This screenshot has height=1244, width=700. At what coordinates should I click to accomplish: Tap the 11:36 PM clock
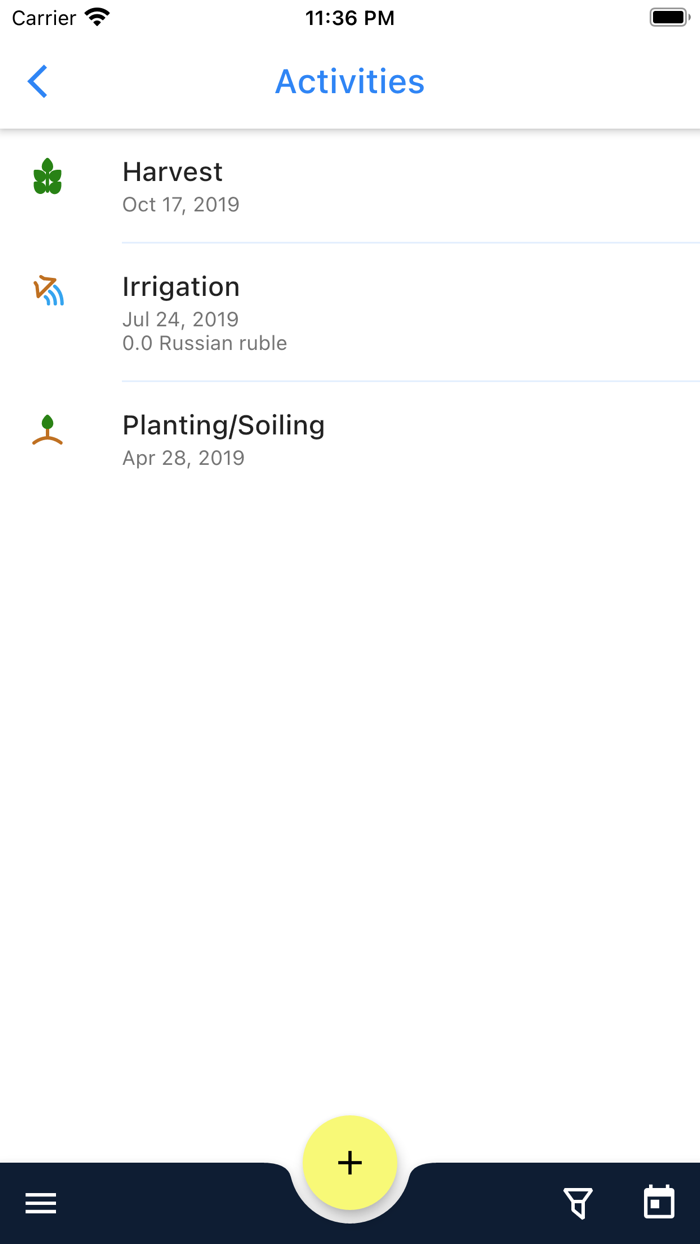pyautogui.click(x=350, y=18)
